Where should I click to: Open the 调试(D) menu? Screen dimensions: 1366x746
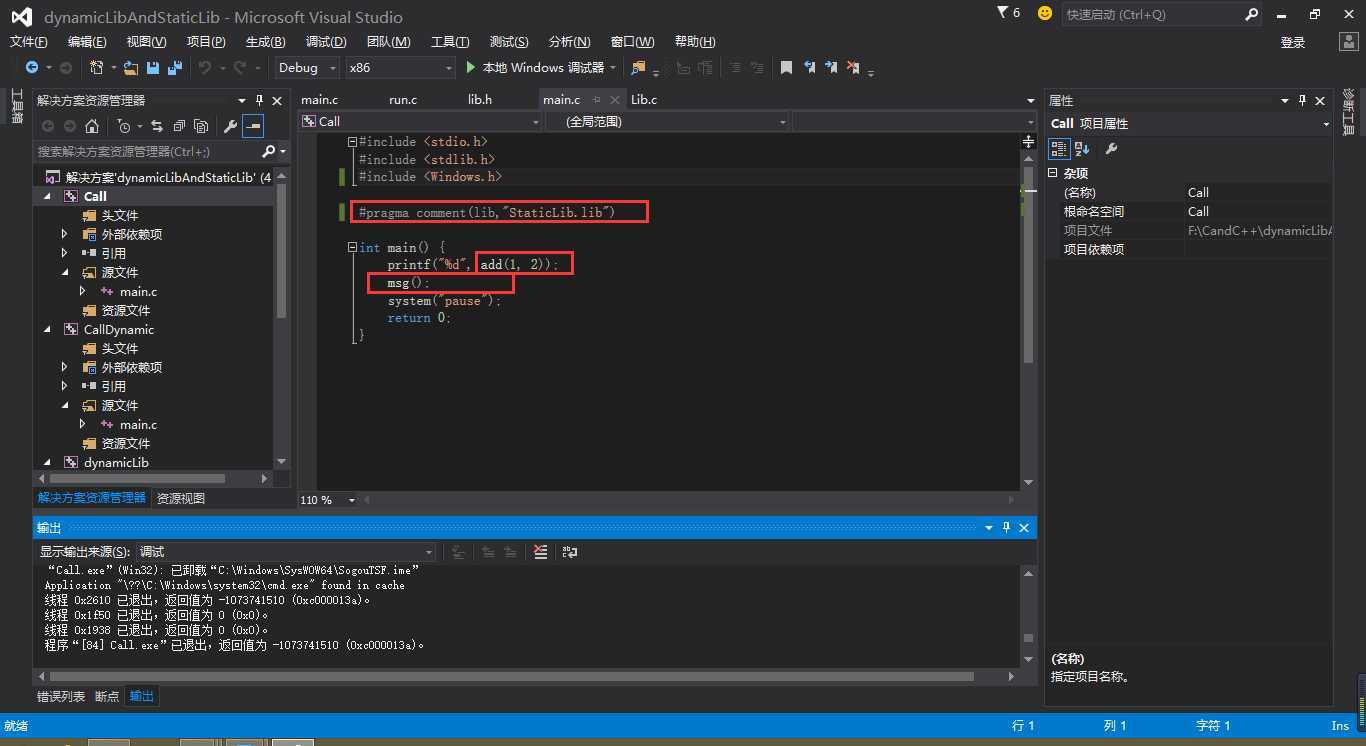[326, 41]
